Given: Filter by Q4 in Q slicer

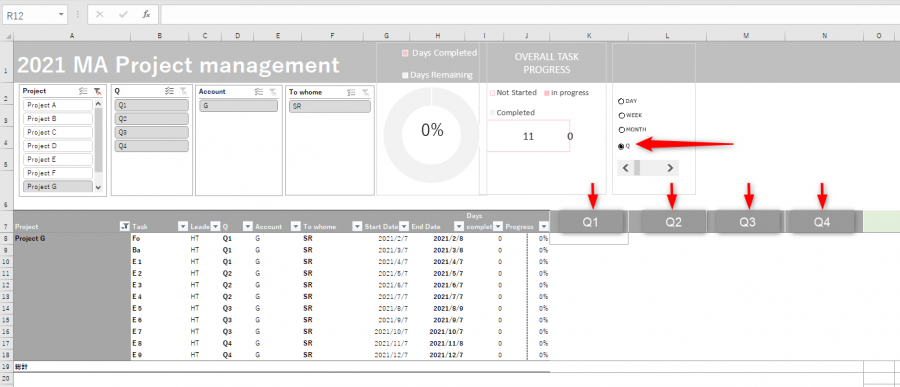Looking at the screenshot, I should (x=152, y=146).
